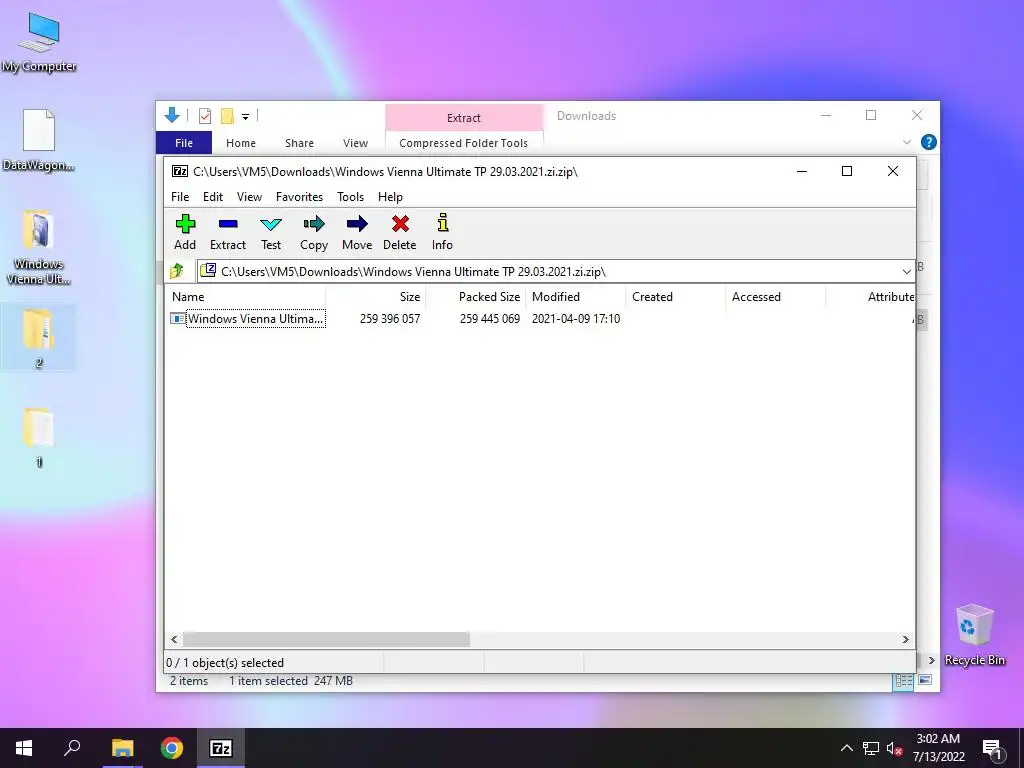Click the Move toolbar icon in 7-Zip
Viewport: 1024px width, 768px height.
click(x=357, y=232)
